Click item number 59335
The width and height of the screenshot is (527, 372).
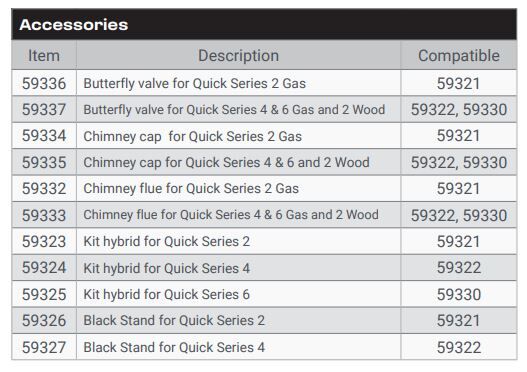44,162
